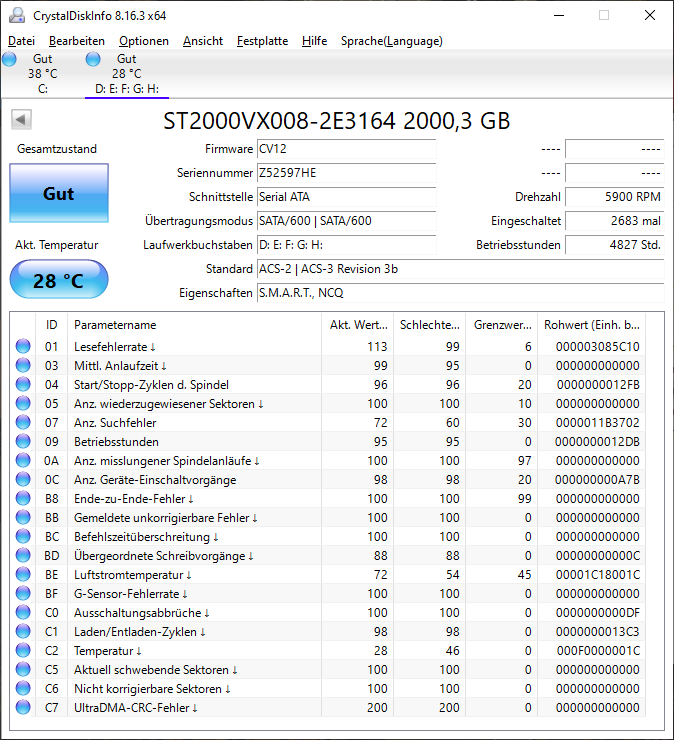Click the blue health orb for drive C:
The image size is (674, 740).
tap(9, 59)
